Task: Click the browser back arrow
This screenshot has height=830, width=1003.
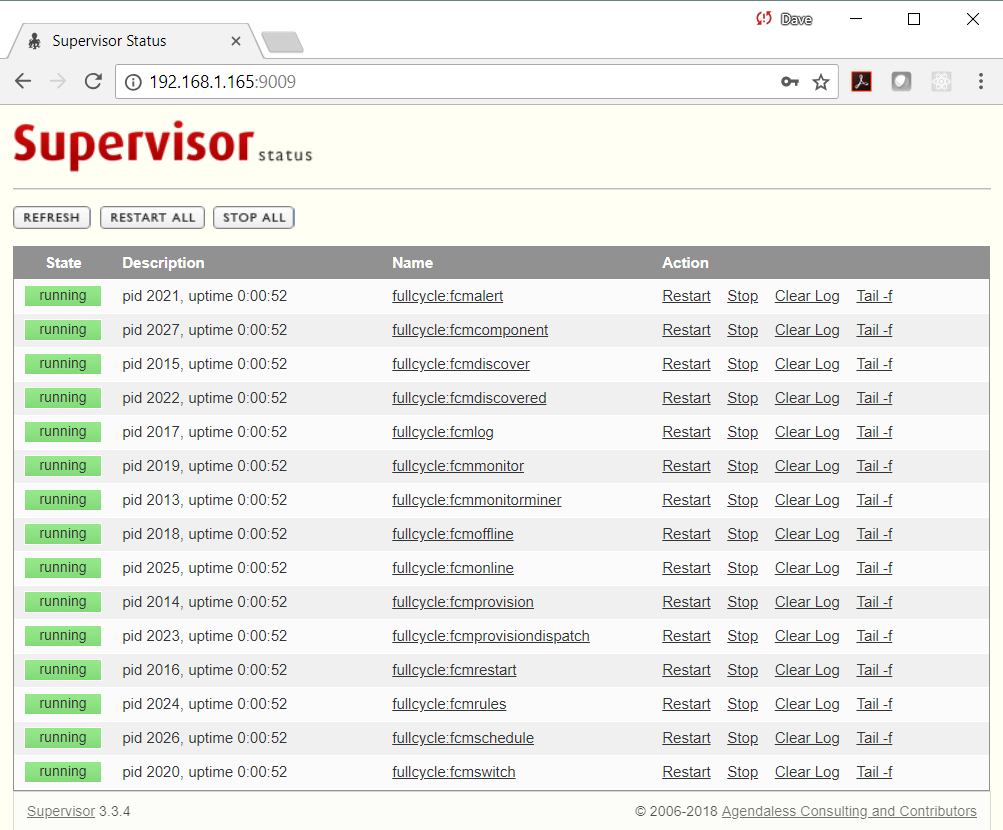Action: [23, 82]
